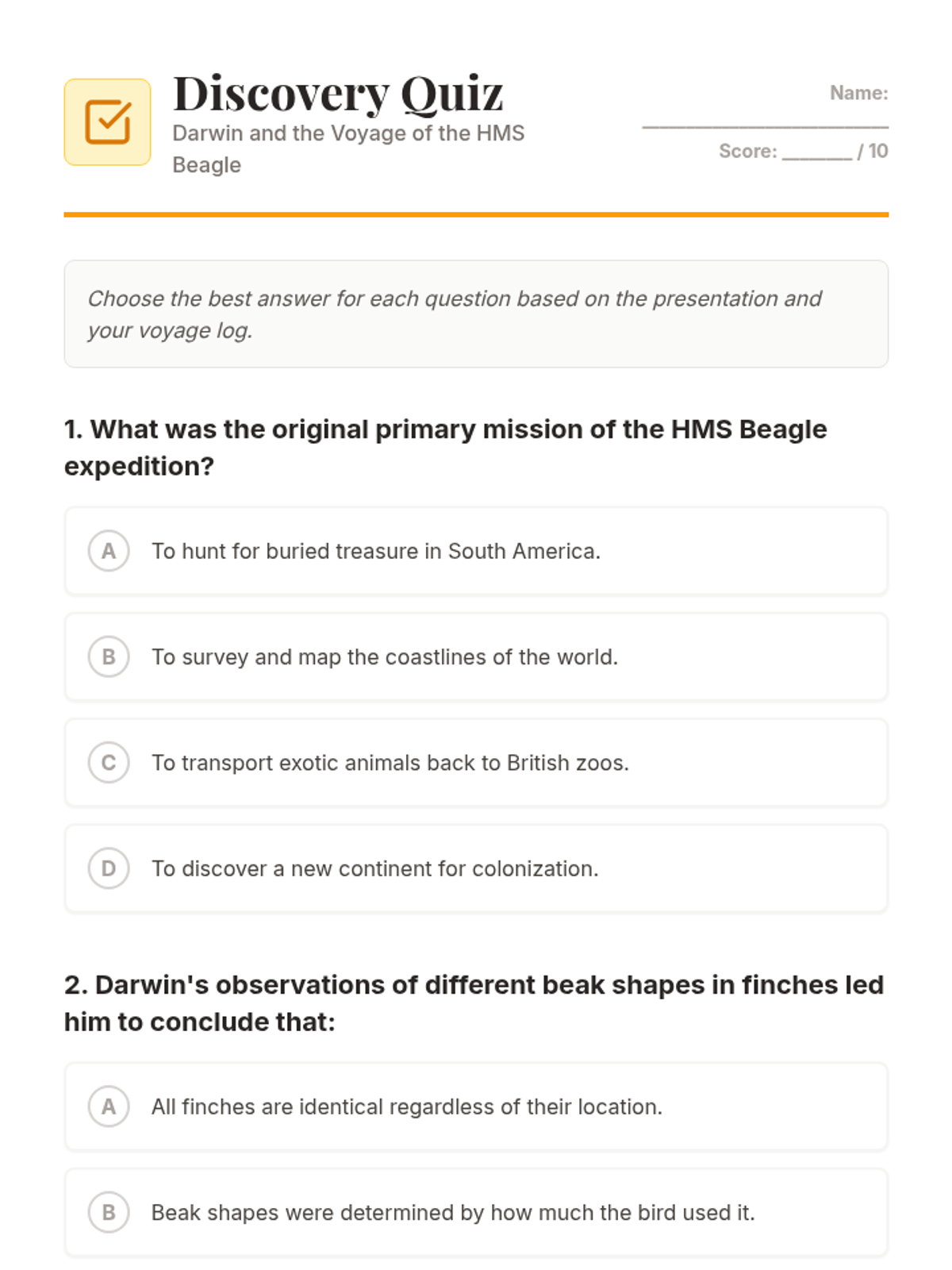Choose circle B beside survey coastlines answer
This screenshot has width=952, height=1270.
(x=109, y=656)
